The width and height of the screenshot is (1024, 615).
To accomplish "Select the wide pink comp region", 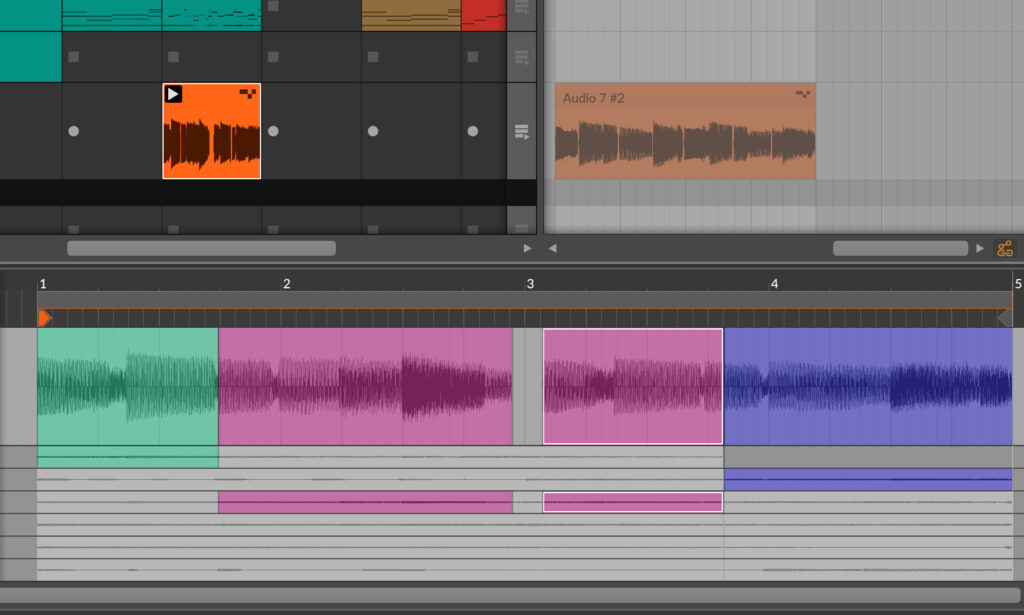I will 365,386.
